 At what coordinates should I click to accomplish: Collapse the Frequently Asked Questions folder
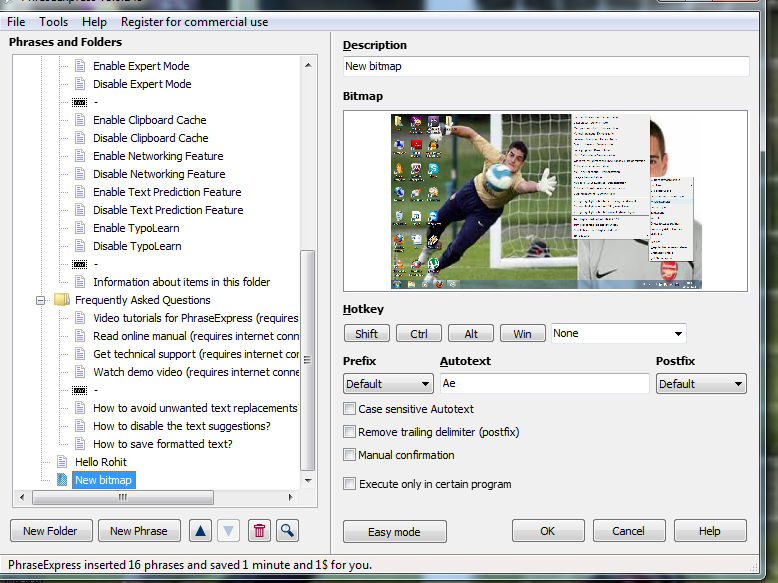(x=42, y=300)
